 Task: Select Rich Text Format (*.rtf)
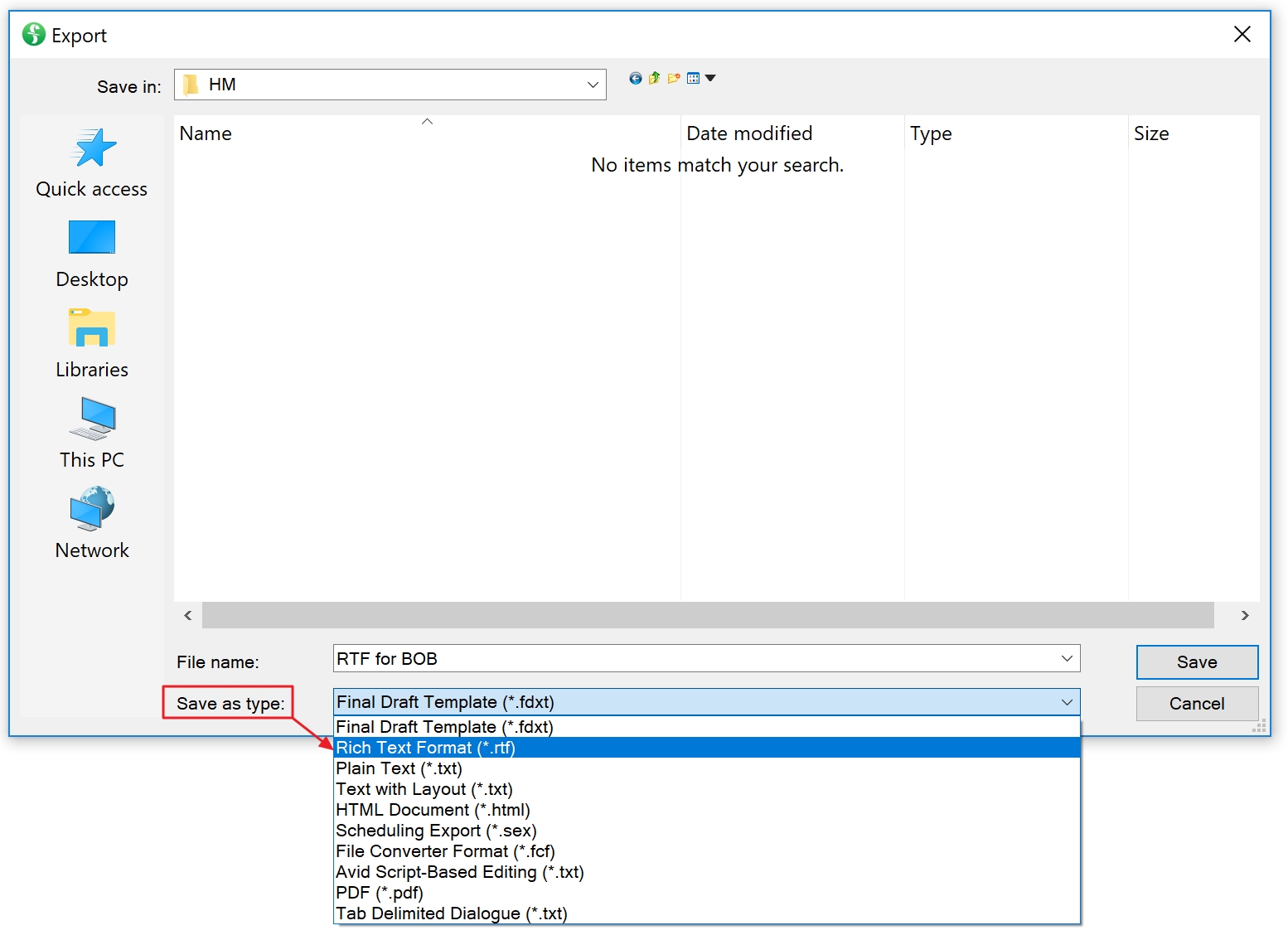tap(707, 748)
